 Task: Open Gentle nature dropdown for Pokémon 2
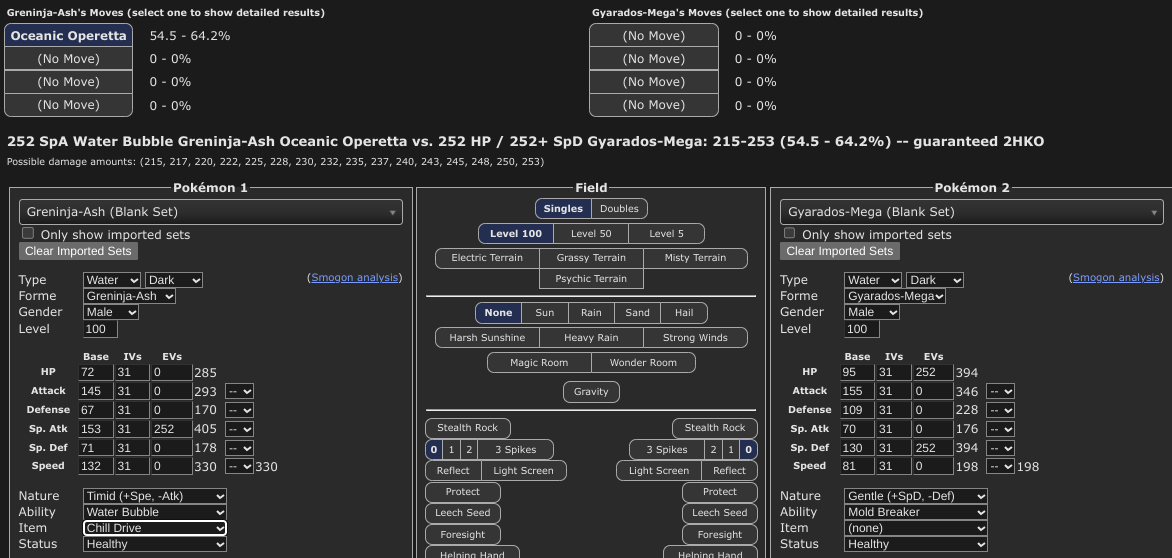coord(916,496)
